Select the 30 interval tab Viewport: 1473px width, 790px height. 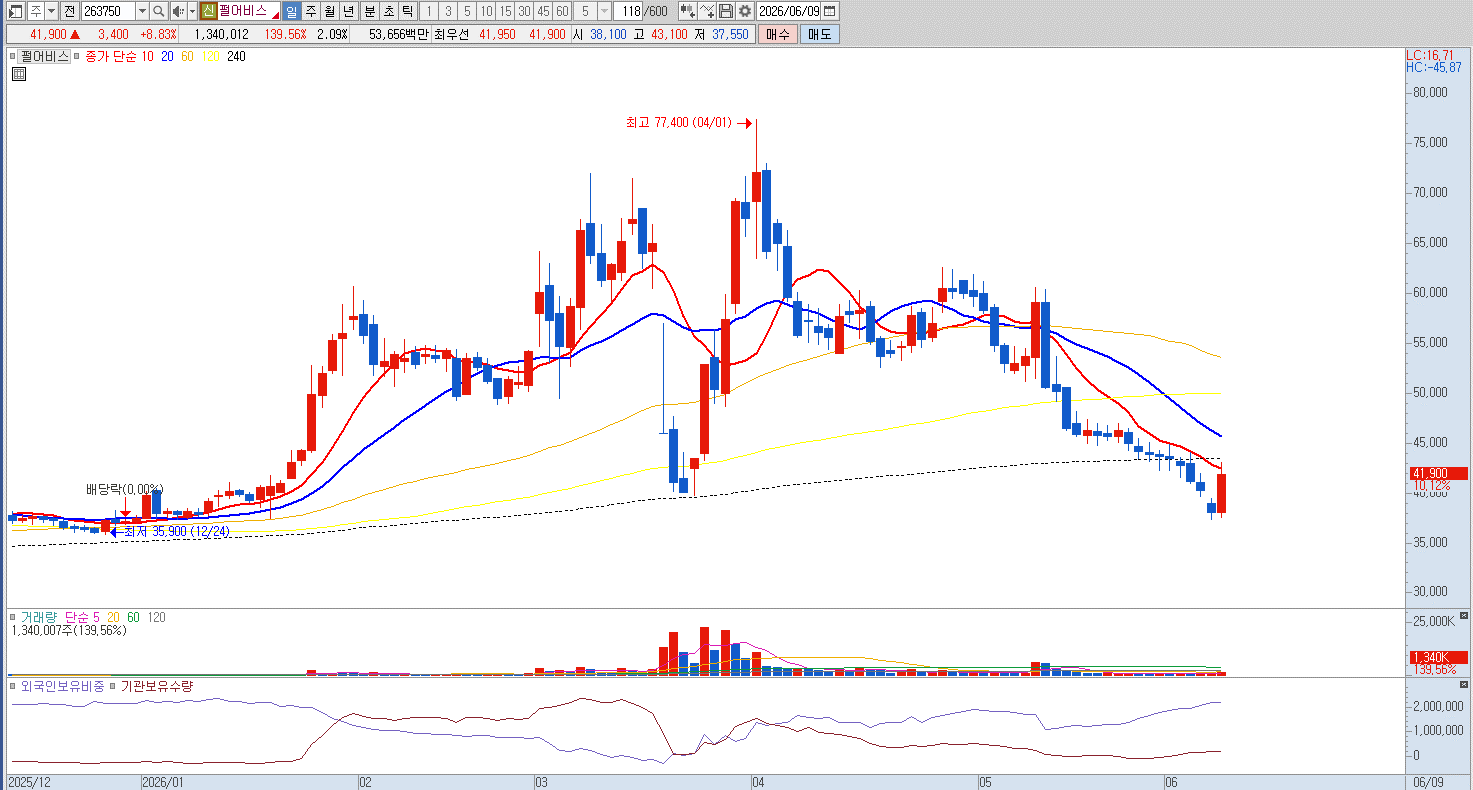524,11
